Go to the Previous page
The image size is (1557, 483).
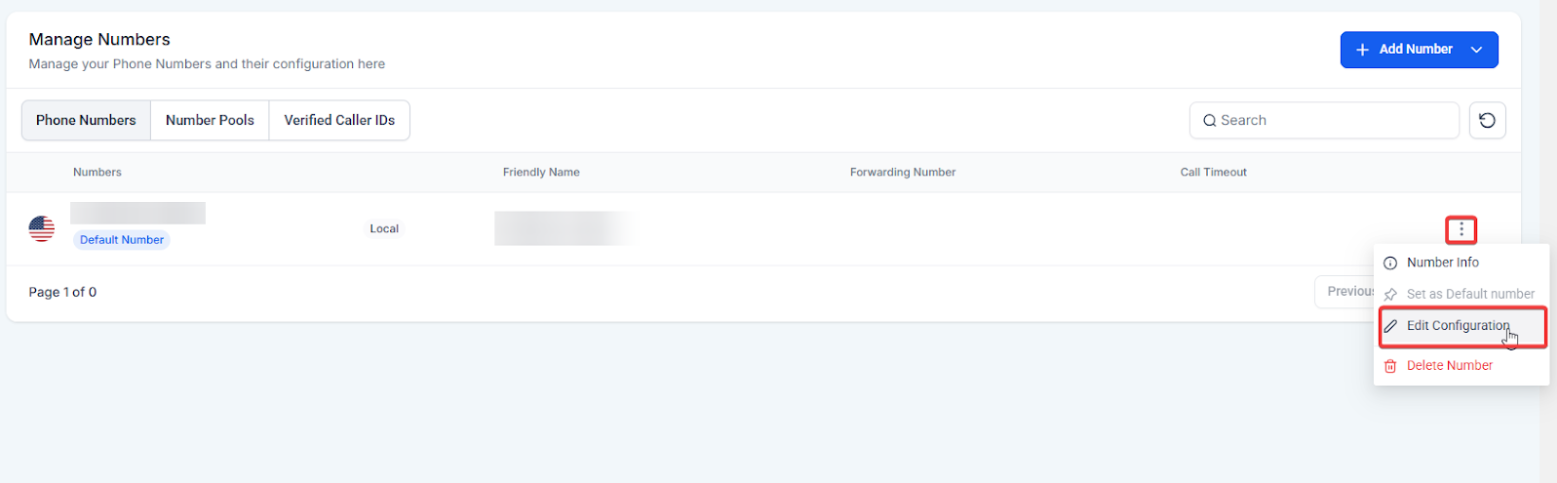coord(1345,291)
